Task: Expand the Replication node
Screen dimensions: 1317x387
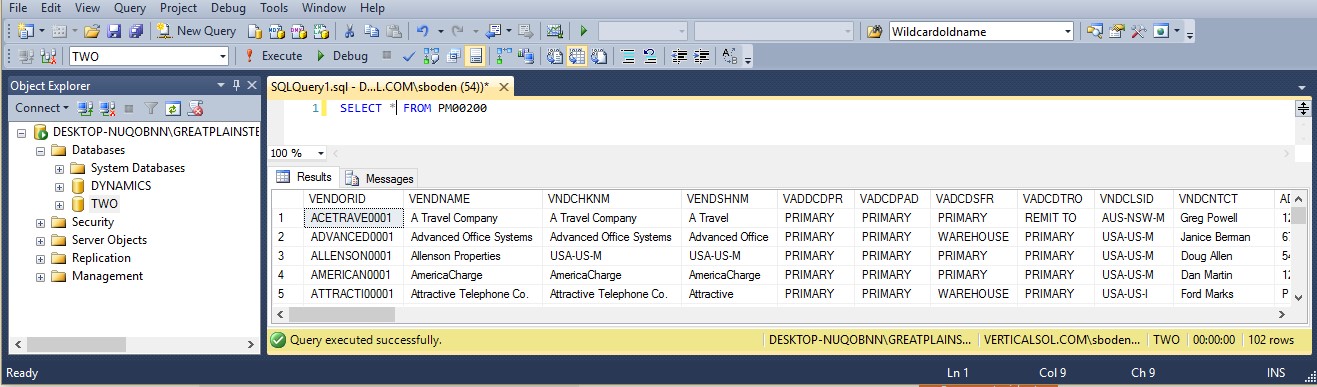Action: pos(40,258)
